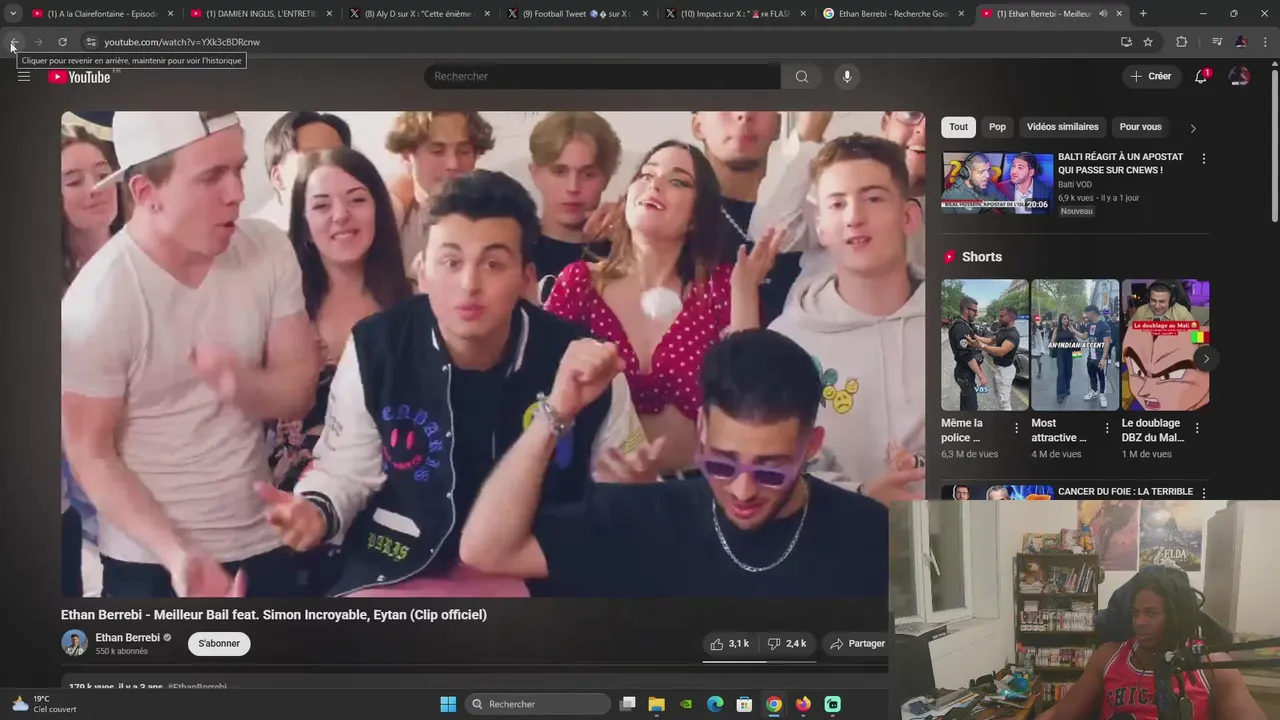Screen dimensions: 1280x720
Task: Open options for Le doublage DBZ short
Action: click(1197, 428)
